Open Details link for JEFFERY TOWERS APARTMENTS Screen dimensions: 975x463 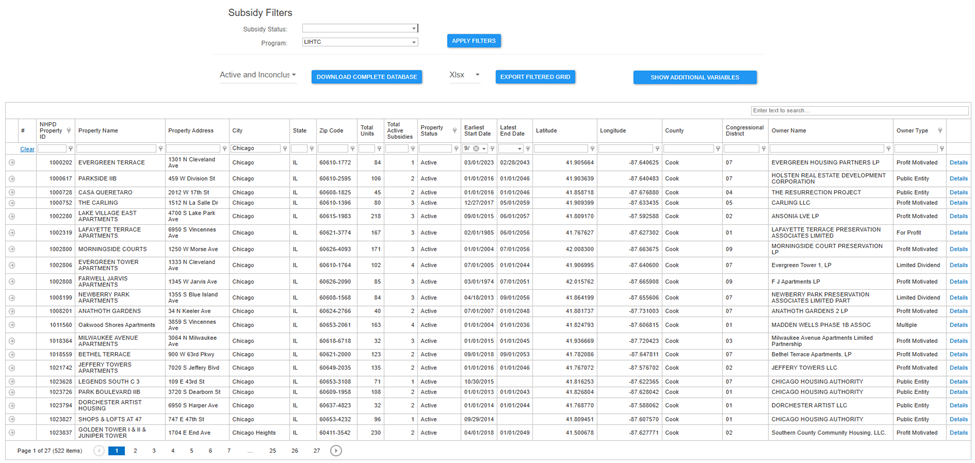click(x=959, y=368)
